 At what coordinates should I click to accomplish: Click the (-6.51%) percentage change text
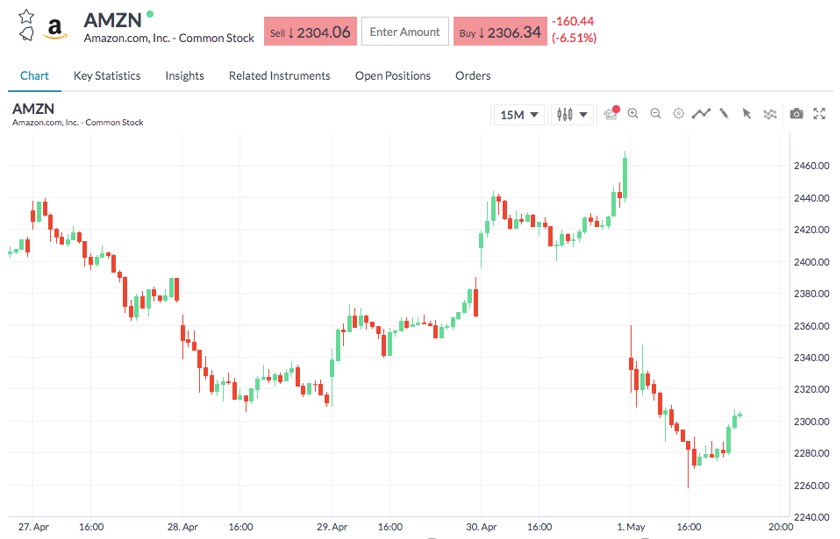tap(574, 38)
